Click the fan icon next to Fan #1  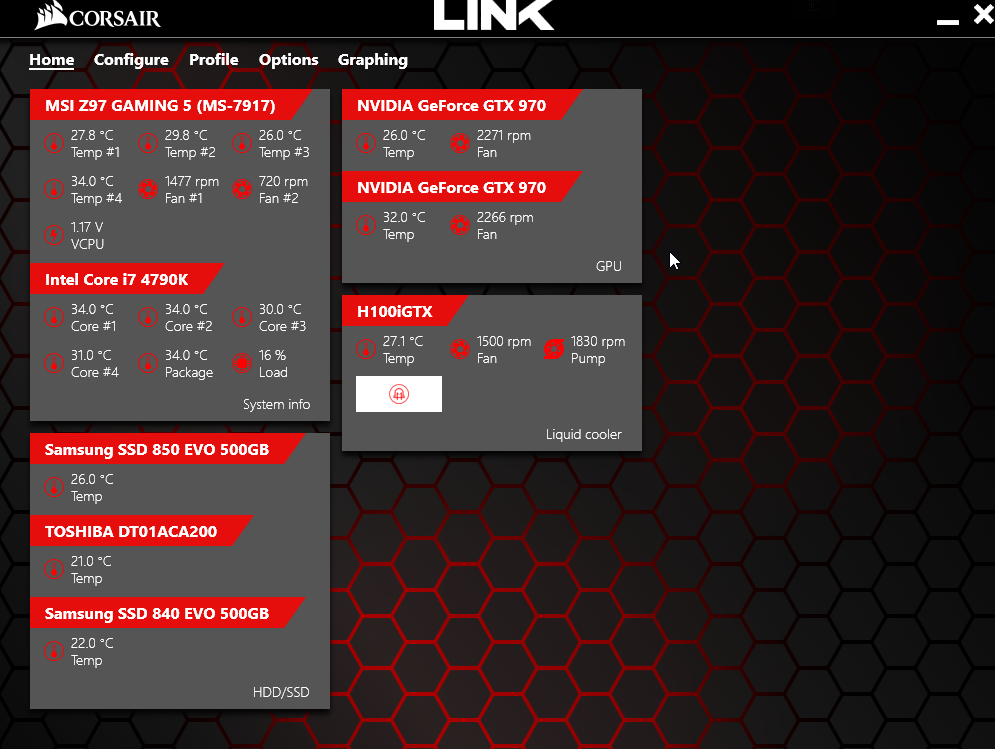pyautogui.click(x=148, y=189)
